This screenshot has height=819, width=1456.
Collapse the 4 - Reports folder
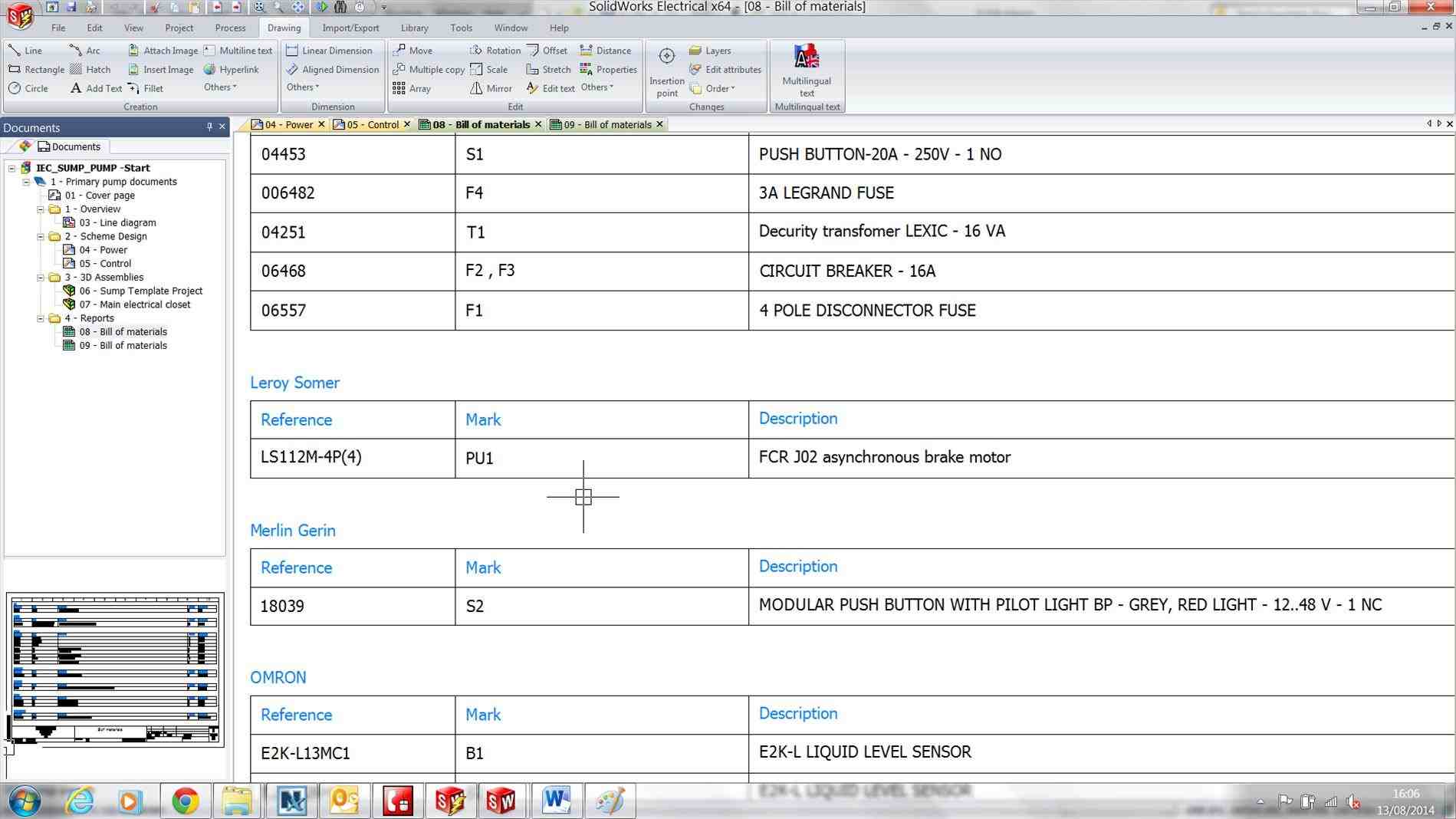point(41,318)
